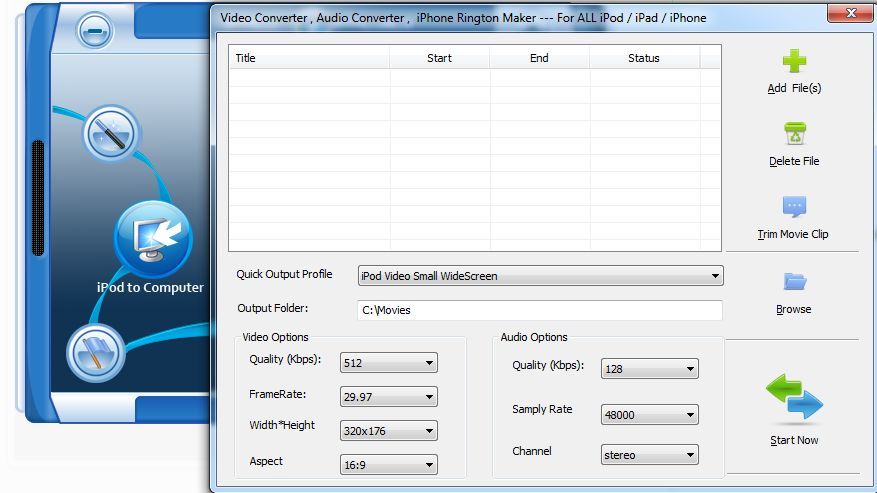Open the Width*Height 320x176 dropdown
877x493 pixels.
[x=389, y=431]
